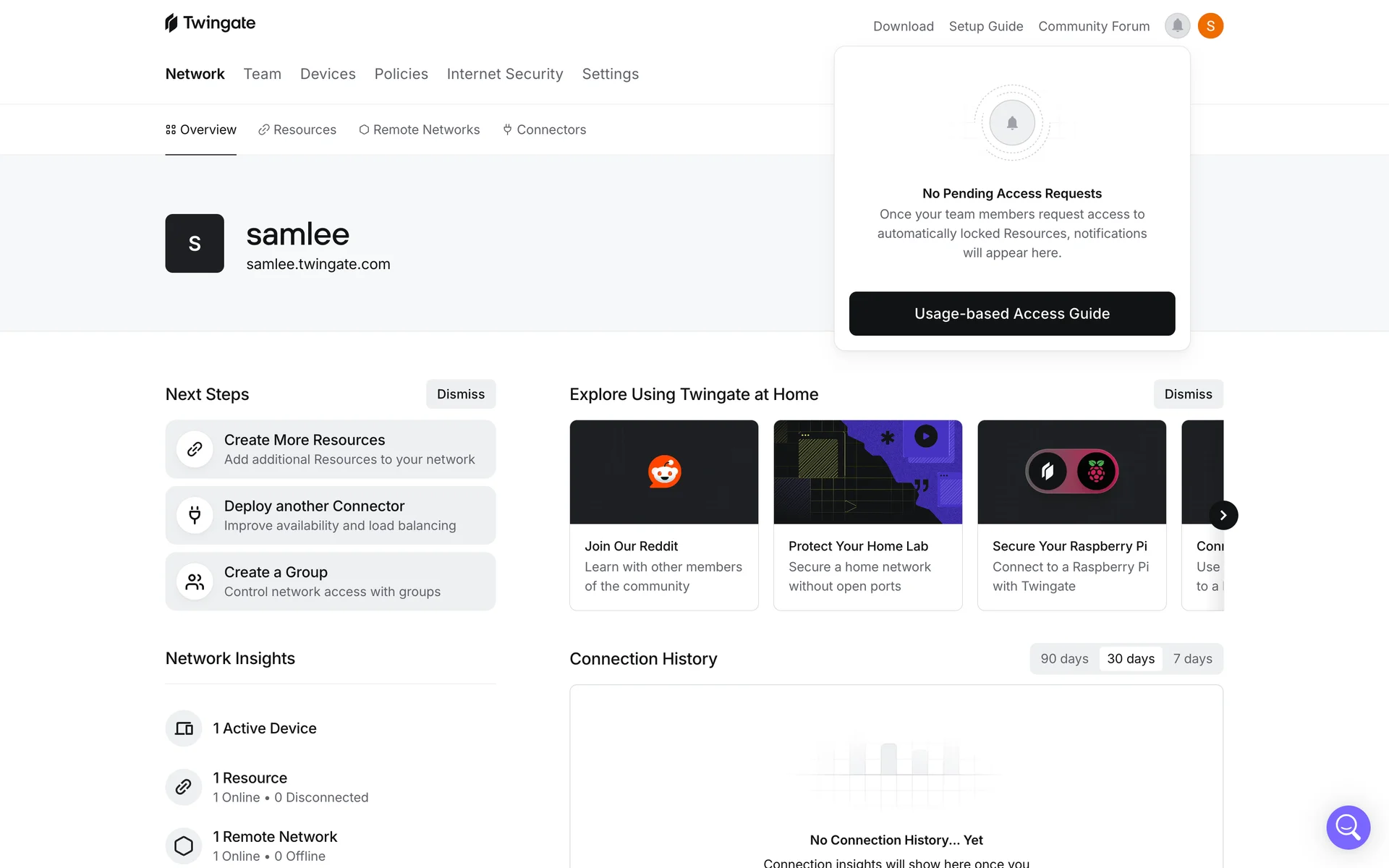1389x868 pixels.
Task: Click the notification bell icon
Action: (1177, 26)
